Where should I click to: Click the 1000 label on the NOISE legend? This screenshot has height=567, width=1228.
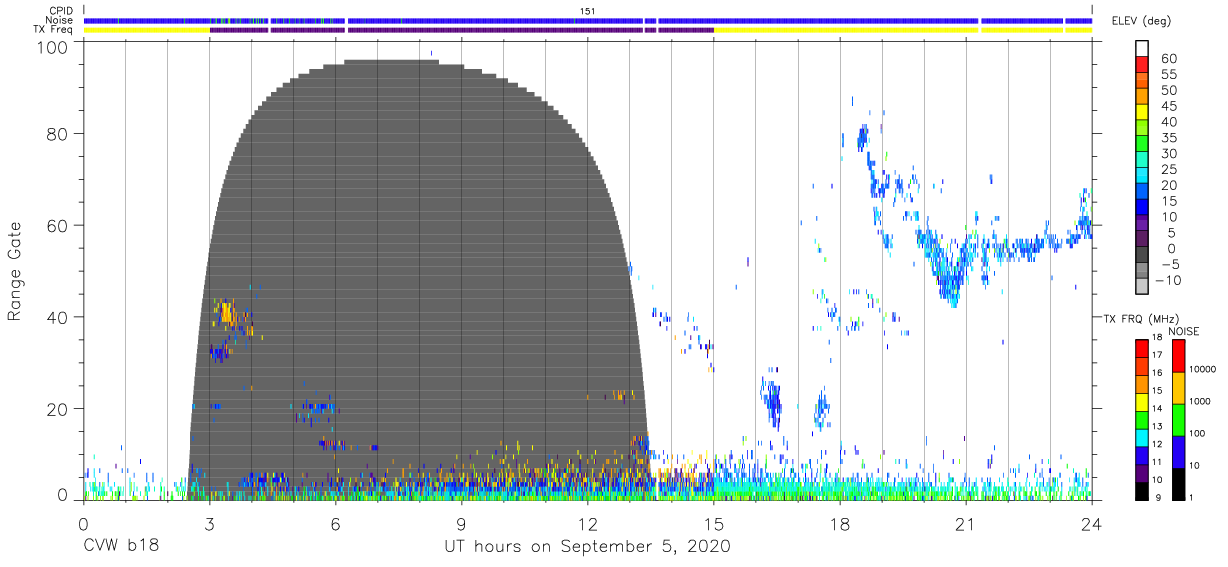pos(1199,401)
